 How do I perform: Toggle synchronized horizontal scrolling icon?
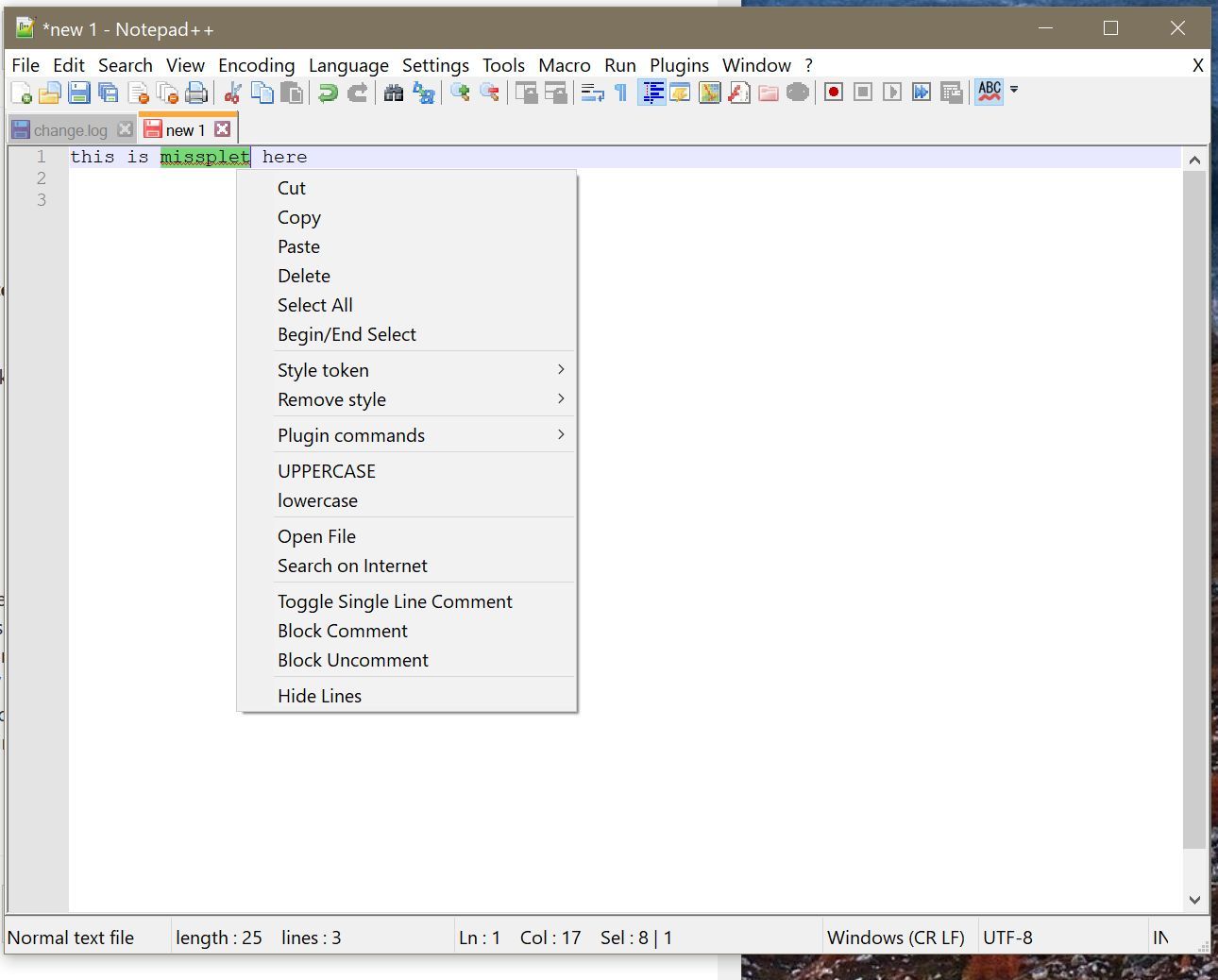pyautogui.click(x=555, y=93)
